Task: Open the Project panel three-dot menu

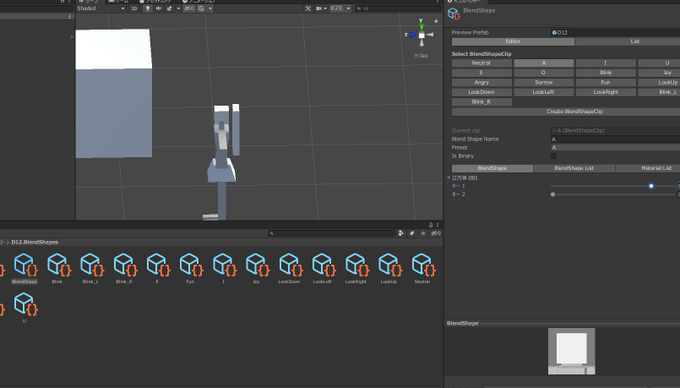Action: 438,225
